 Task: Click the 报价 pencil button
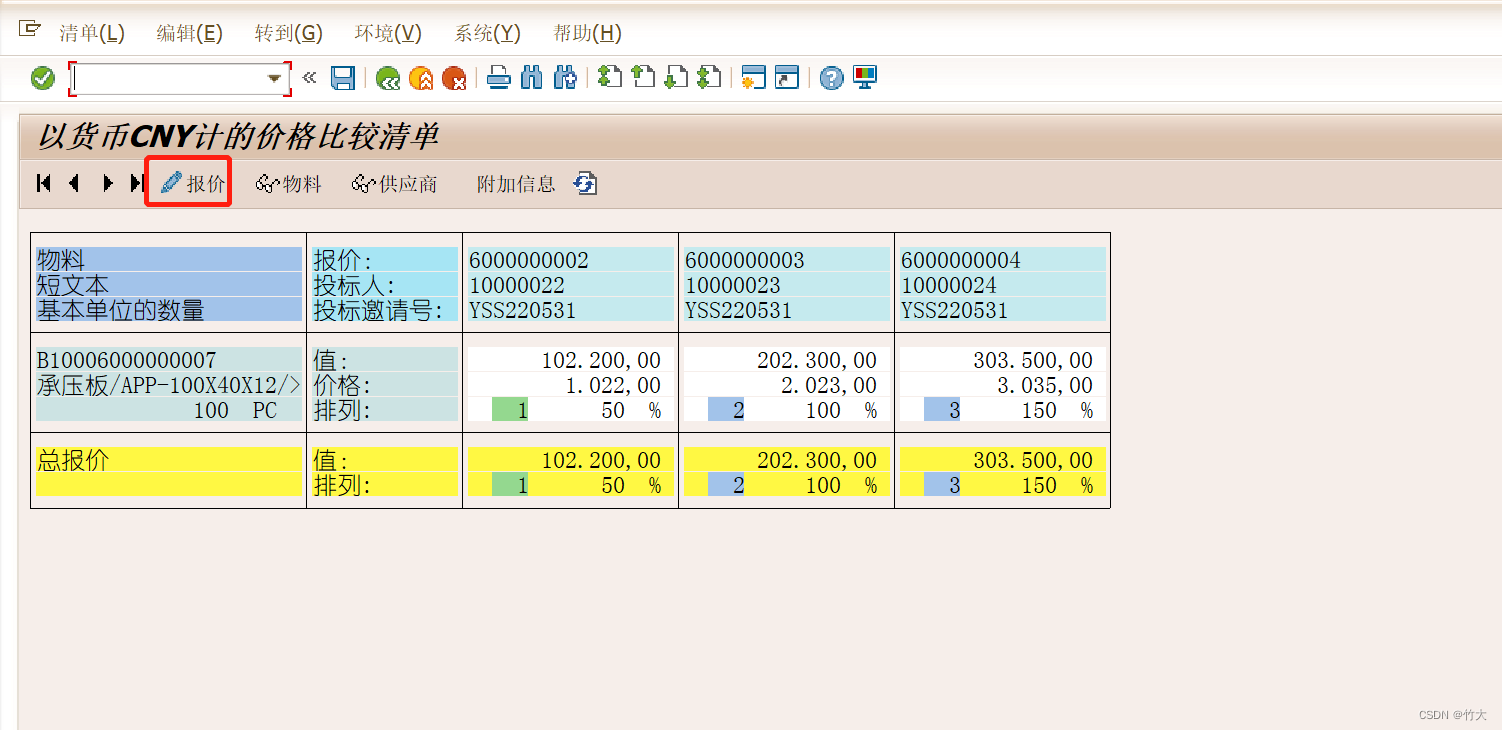click(x=192, y=183)
